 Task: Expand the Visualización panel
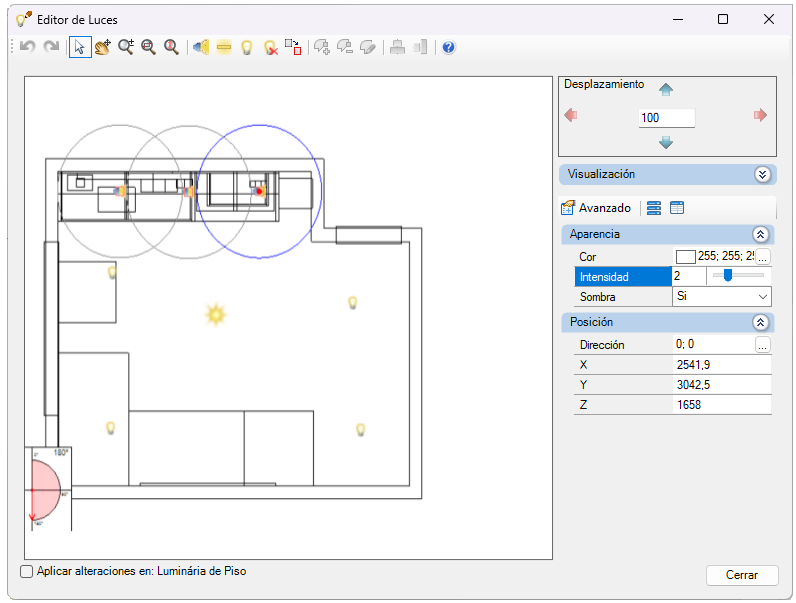click(762, 175)
